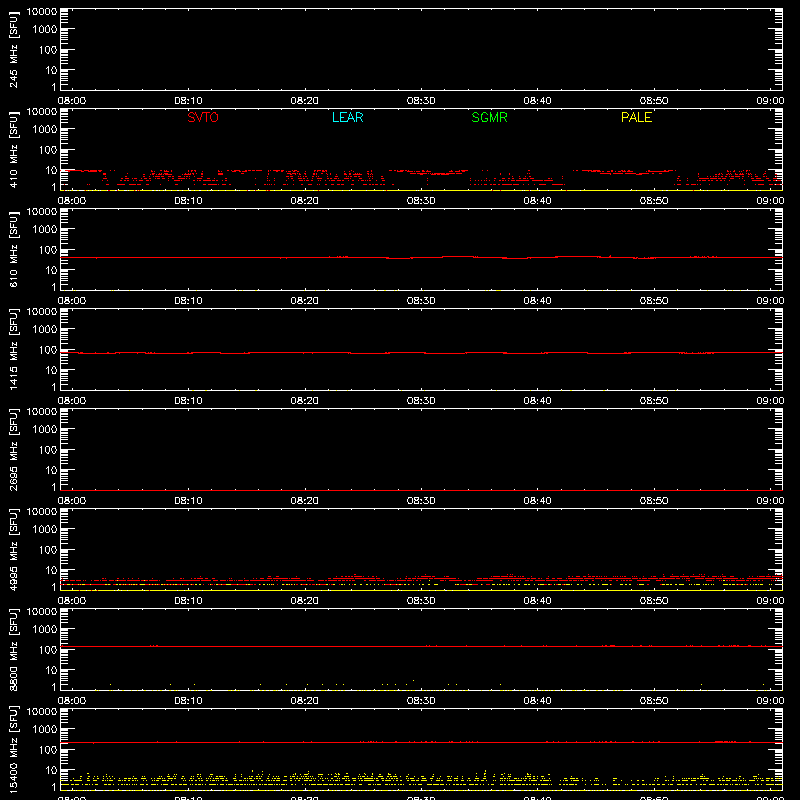Image resolution: width=800 pixels, height=800 pixels.
Task: Click the yellow PALE legend label
Action: (x=636, y=117)
